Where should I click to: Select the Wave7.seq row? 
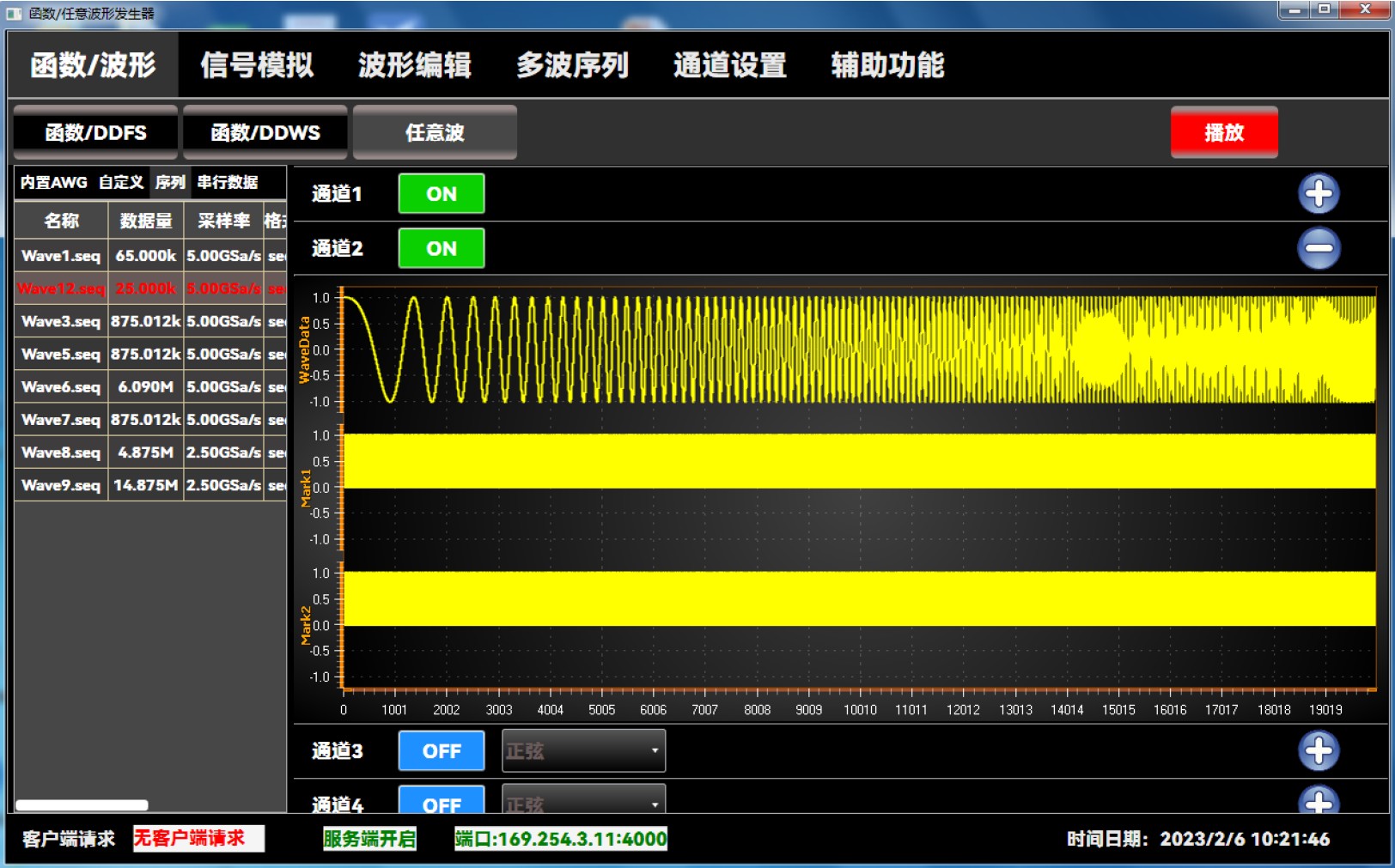coord(150,420)
